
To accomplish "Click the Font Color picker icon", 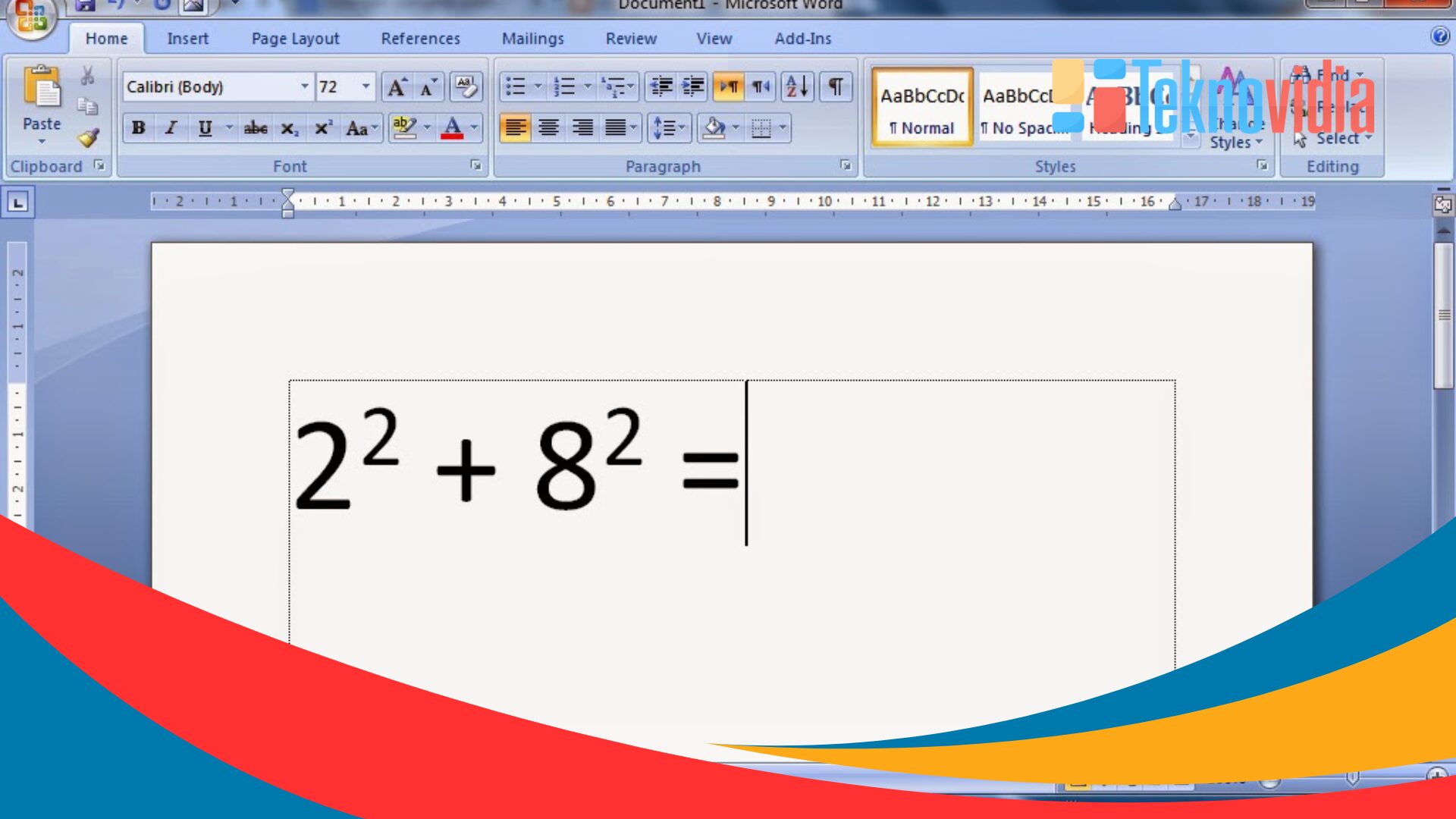I will pyautogui.click(x=473, y=128).
